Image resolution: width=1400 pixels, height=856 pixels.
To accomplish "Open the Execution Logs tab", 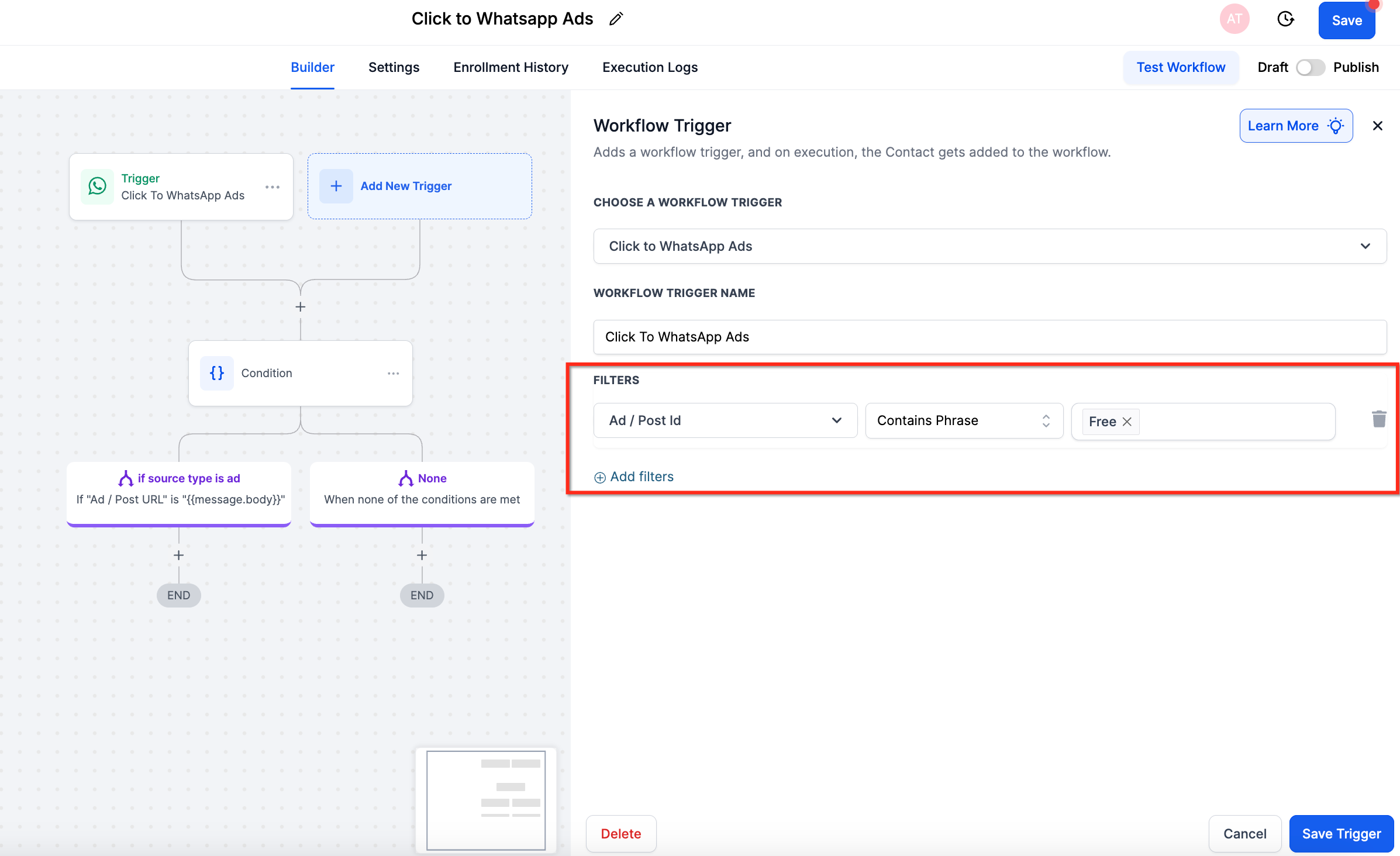I will tap(650, 67).
